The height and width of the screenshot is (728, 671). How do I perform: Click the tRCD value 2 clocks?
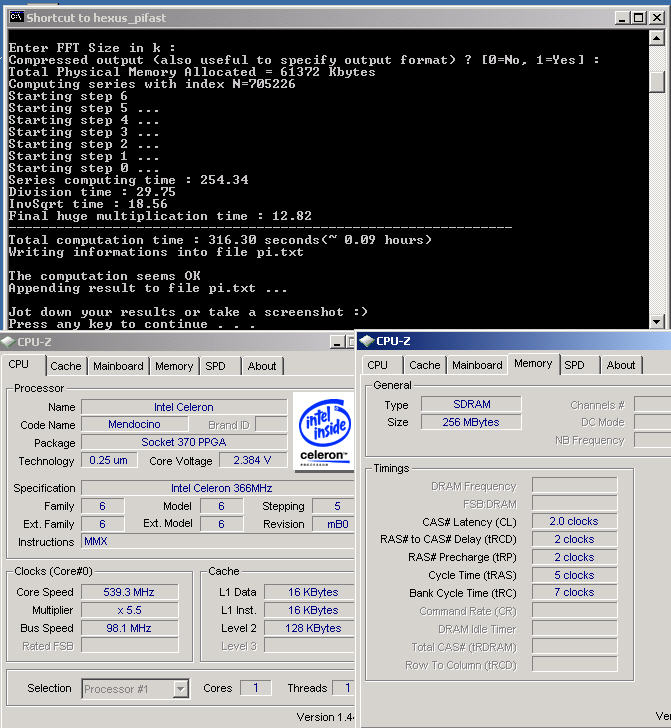click(574, 539)
